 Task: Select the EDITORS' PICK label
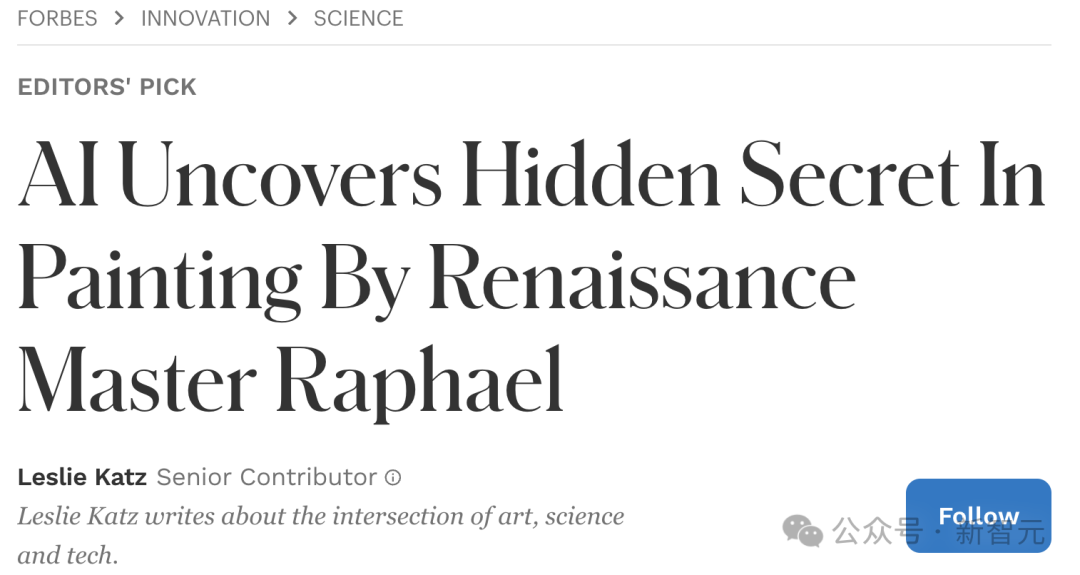[107, 87]
